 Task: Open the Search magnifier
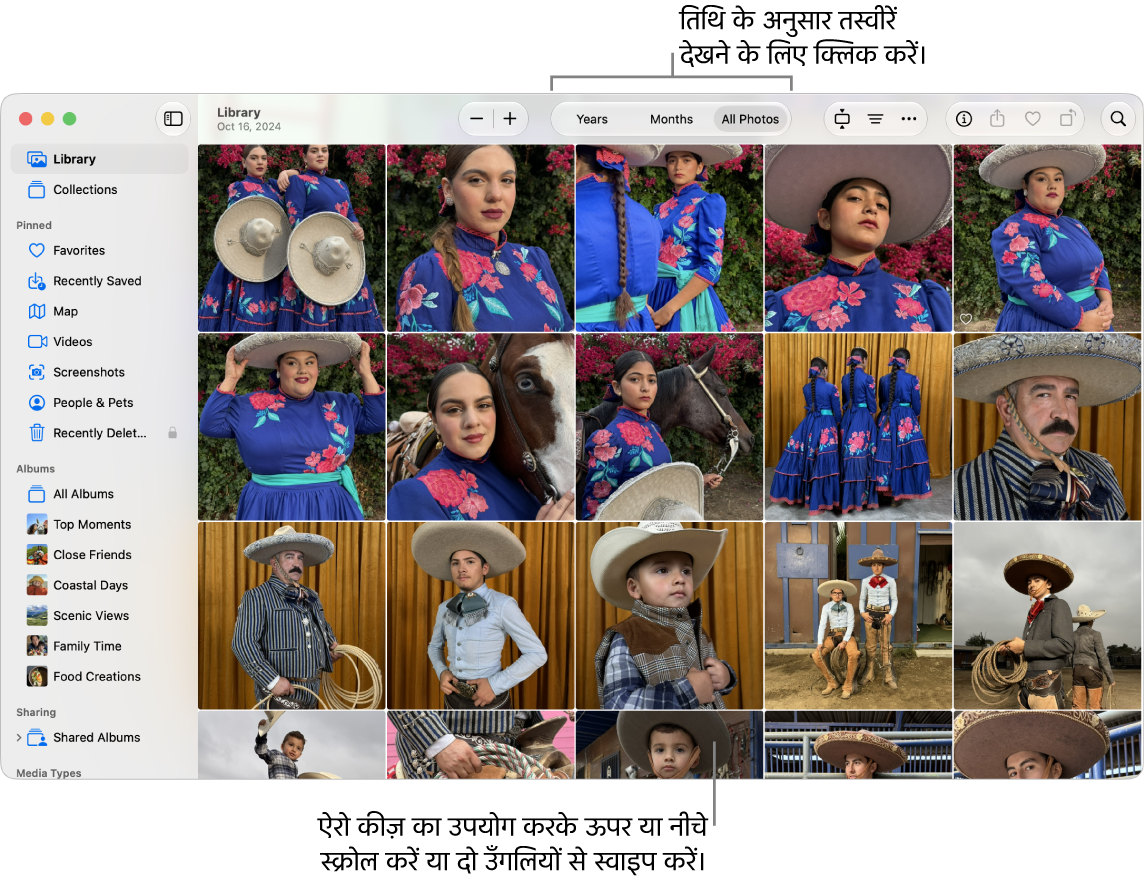1118,119
